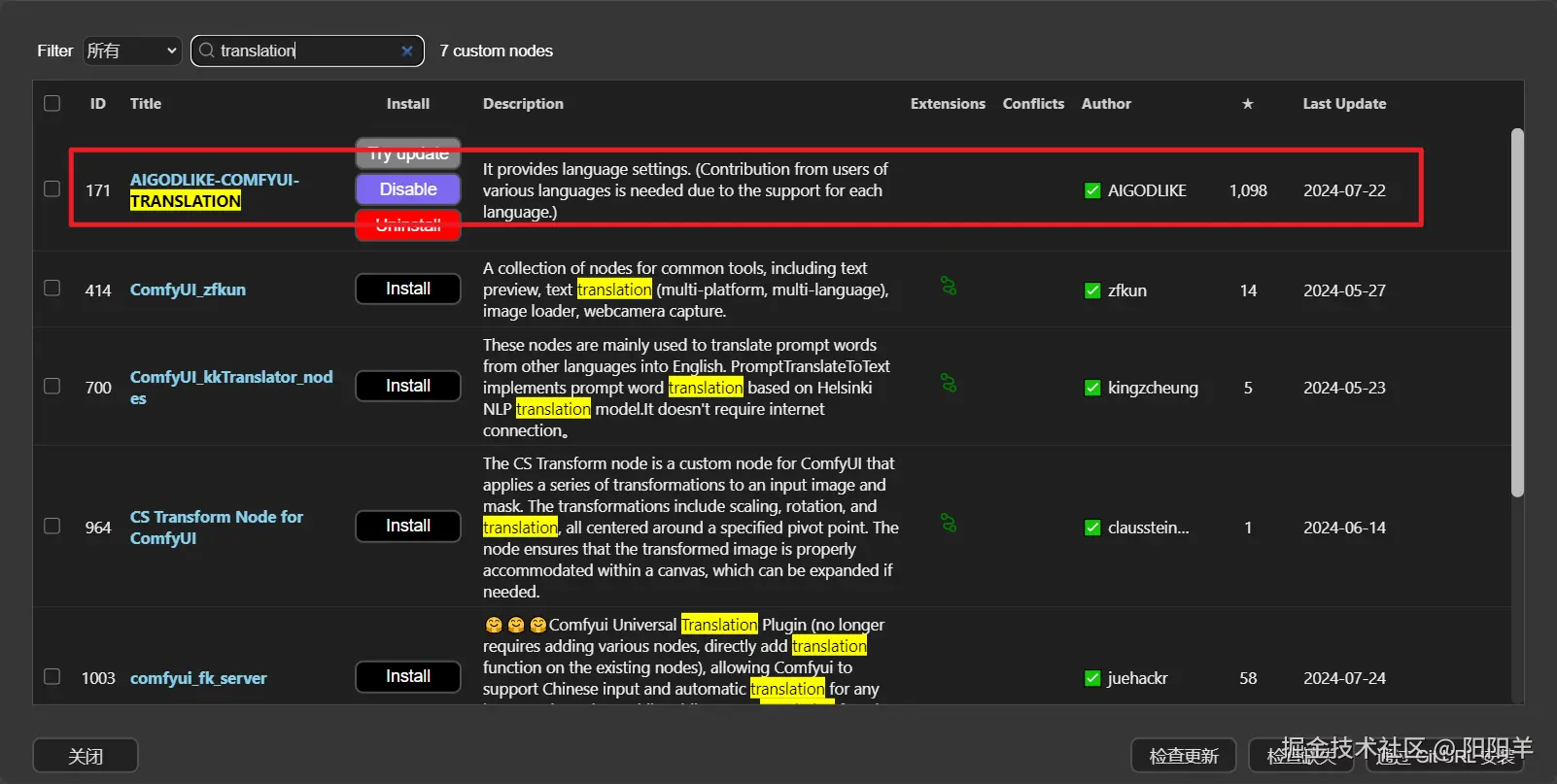Click the author name kingzcheung
1557x784 pixels.
1153,388
